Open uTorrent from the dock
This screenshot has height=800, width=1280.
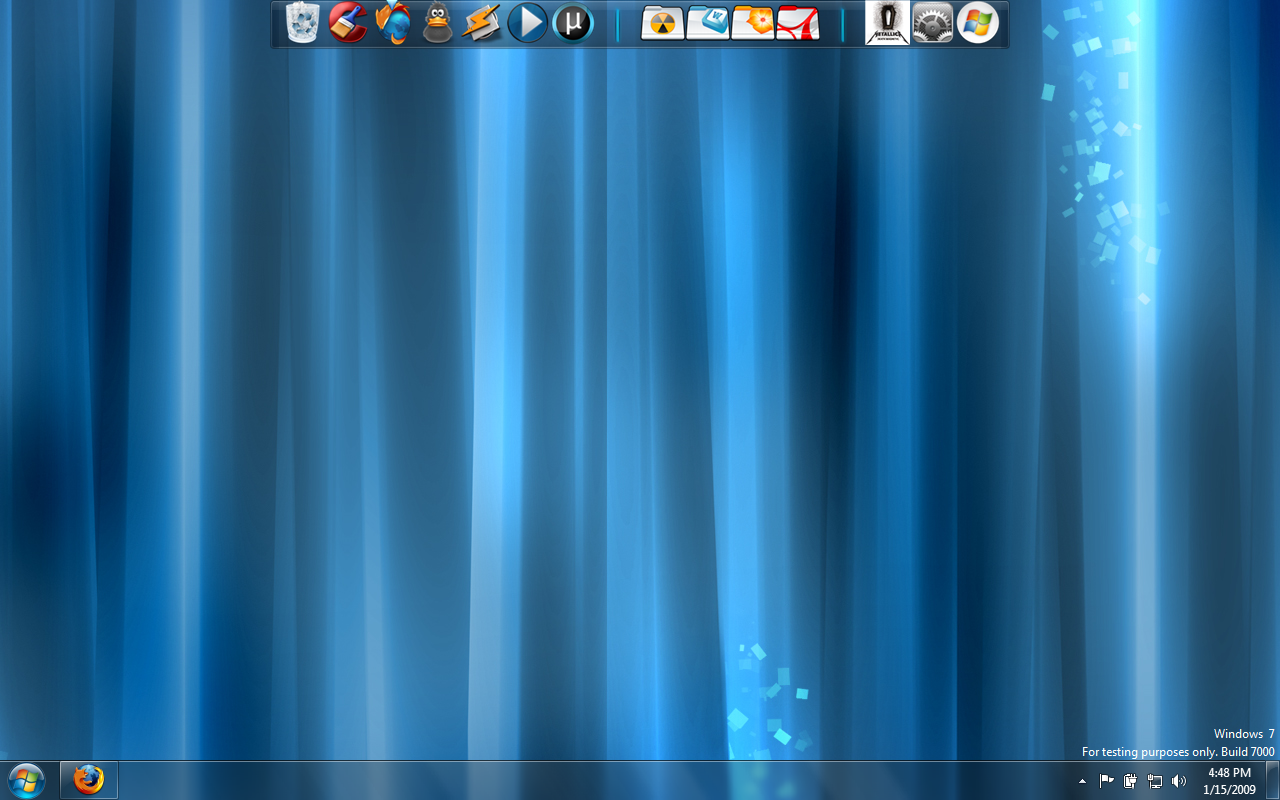click(x=573, y=23)
